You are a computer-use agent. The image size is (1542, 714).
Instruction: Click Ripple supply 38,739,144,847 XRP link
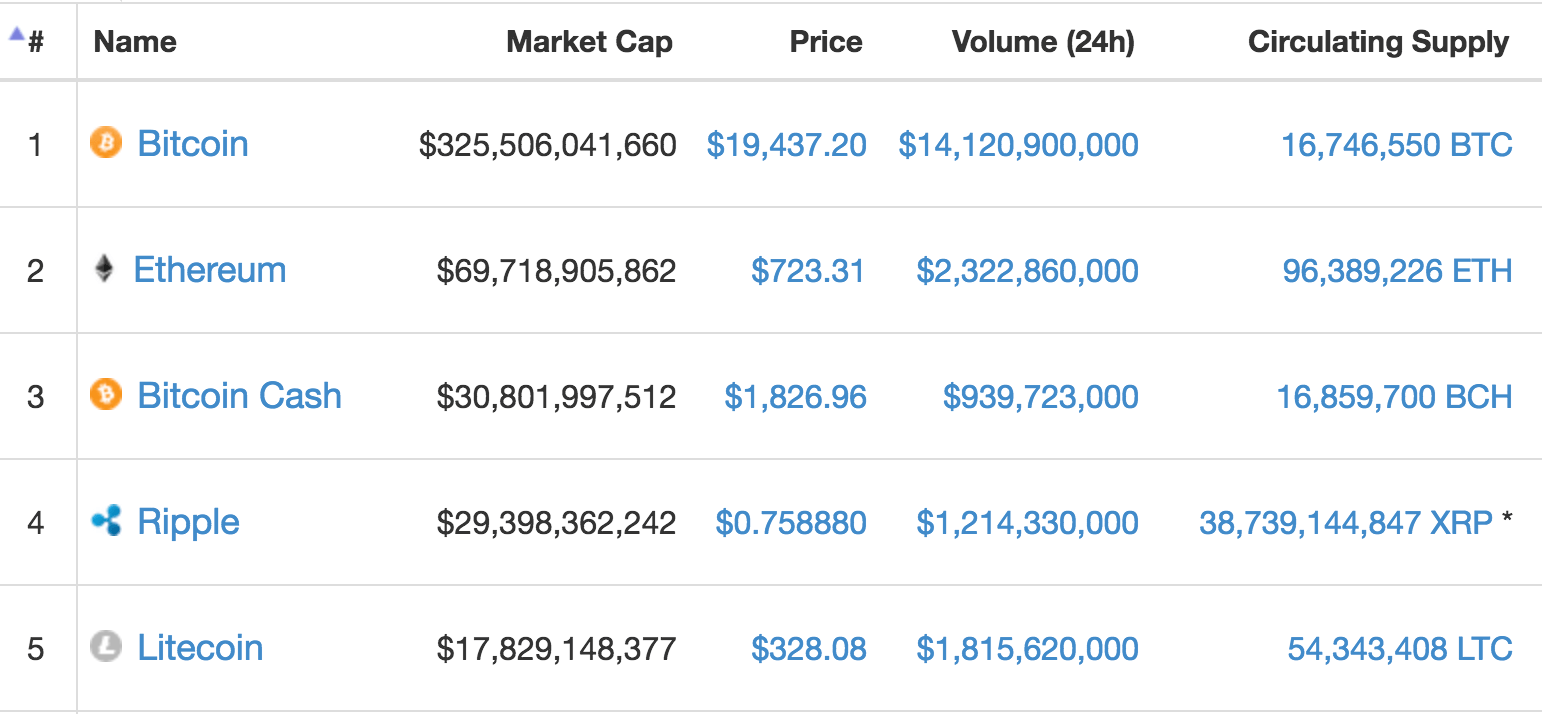[1346, 523]
